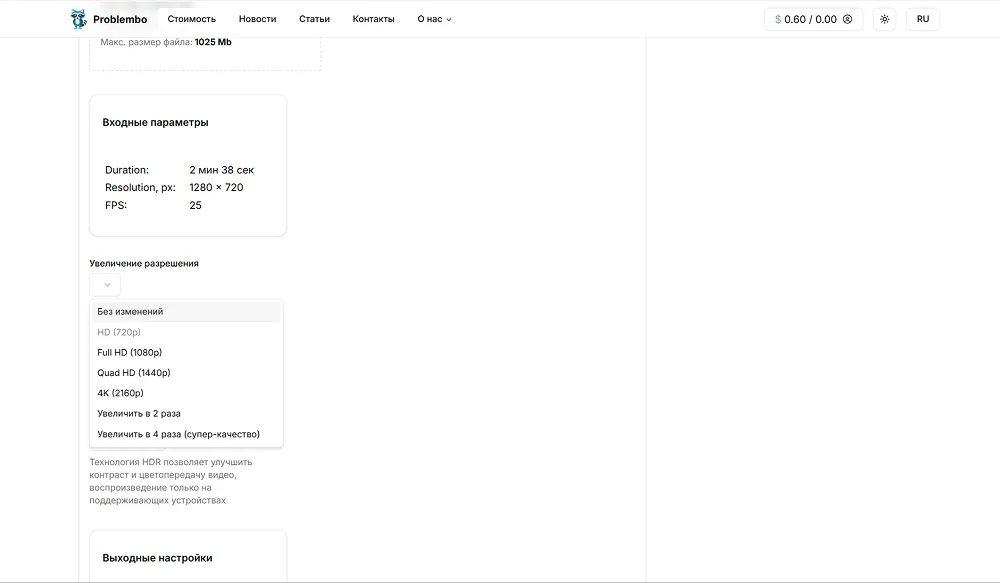Click the Problembo raccoon logo icon

(78, 19)
